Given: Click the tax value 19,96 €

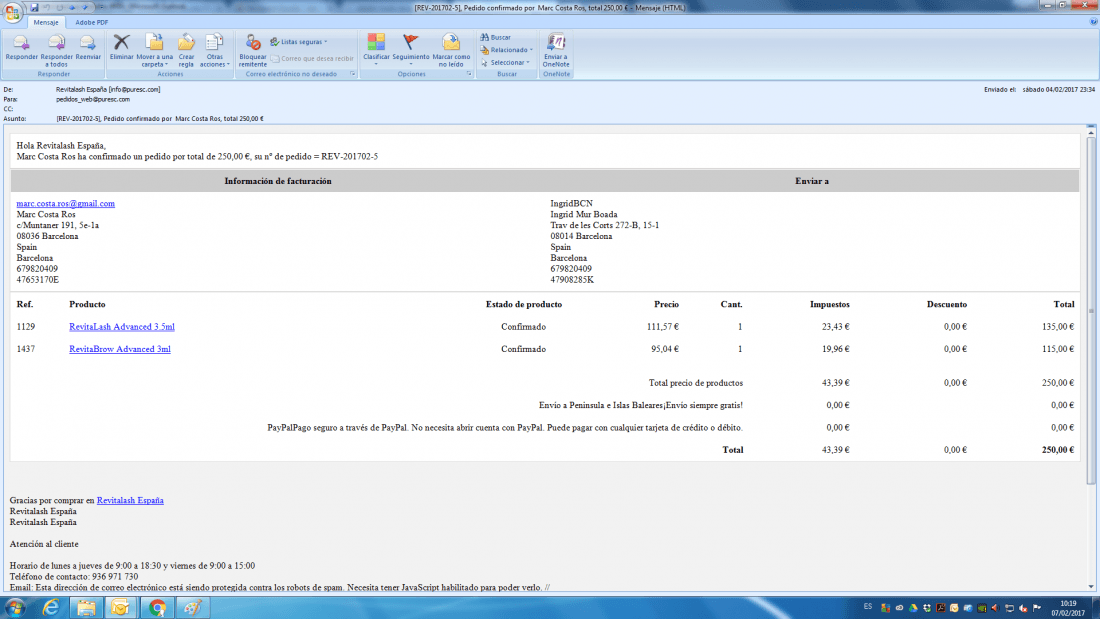Looking at the screenshot, I should pos(836,349).
